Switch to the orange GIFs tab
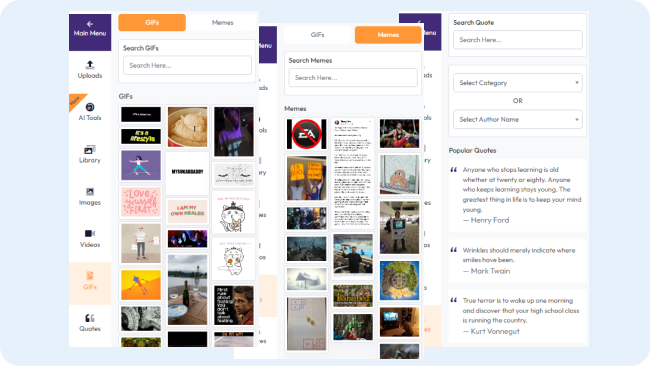 click(152, 22)
